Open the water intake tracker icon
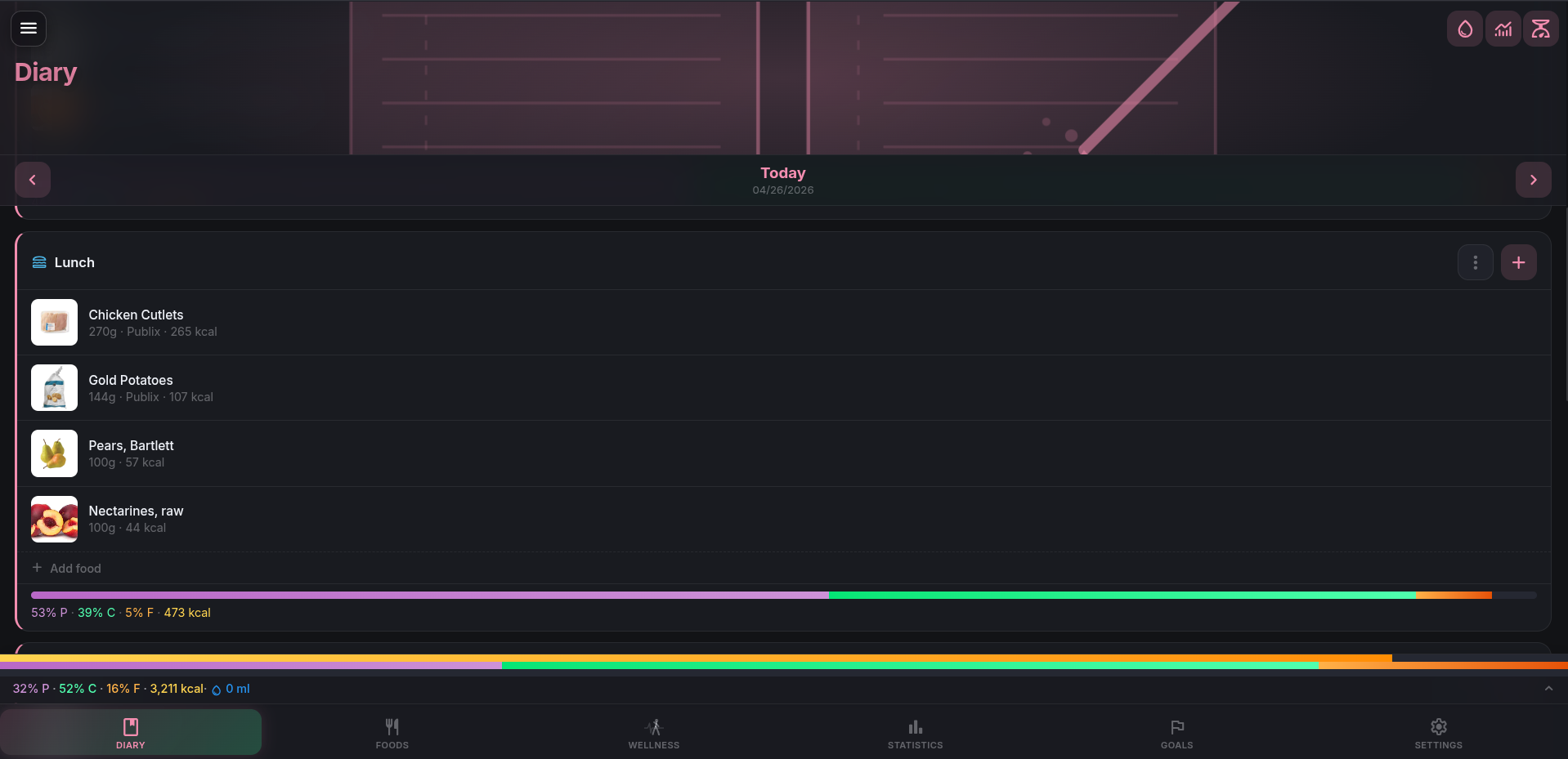Viewport: 1568px width, 759px height. pos(1464,29)
